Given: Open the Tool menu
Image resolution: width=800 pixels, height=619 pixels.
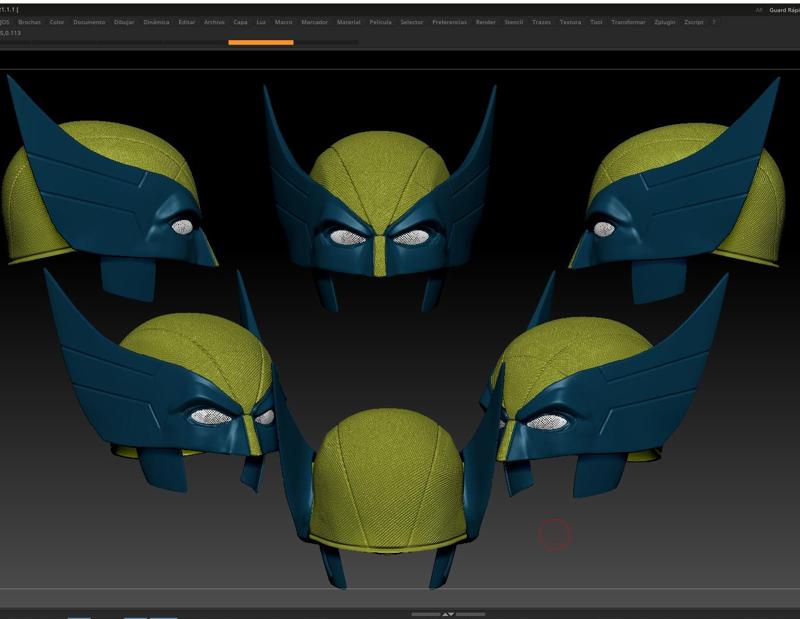Looking at the screenshot, I should pyautogui.click(x=596, y=22).
